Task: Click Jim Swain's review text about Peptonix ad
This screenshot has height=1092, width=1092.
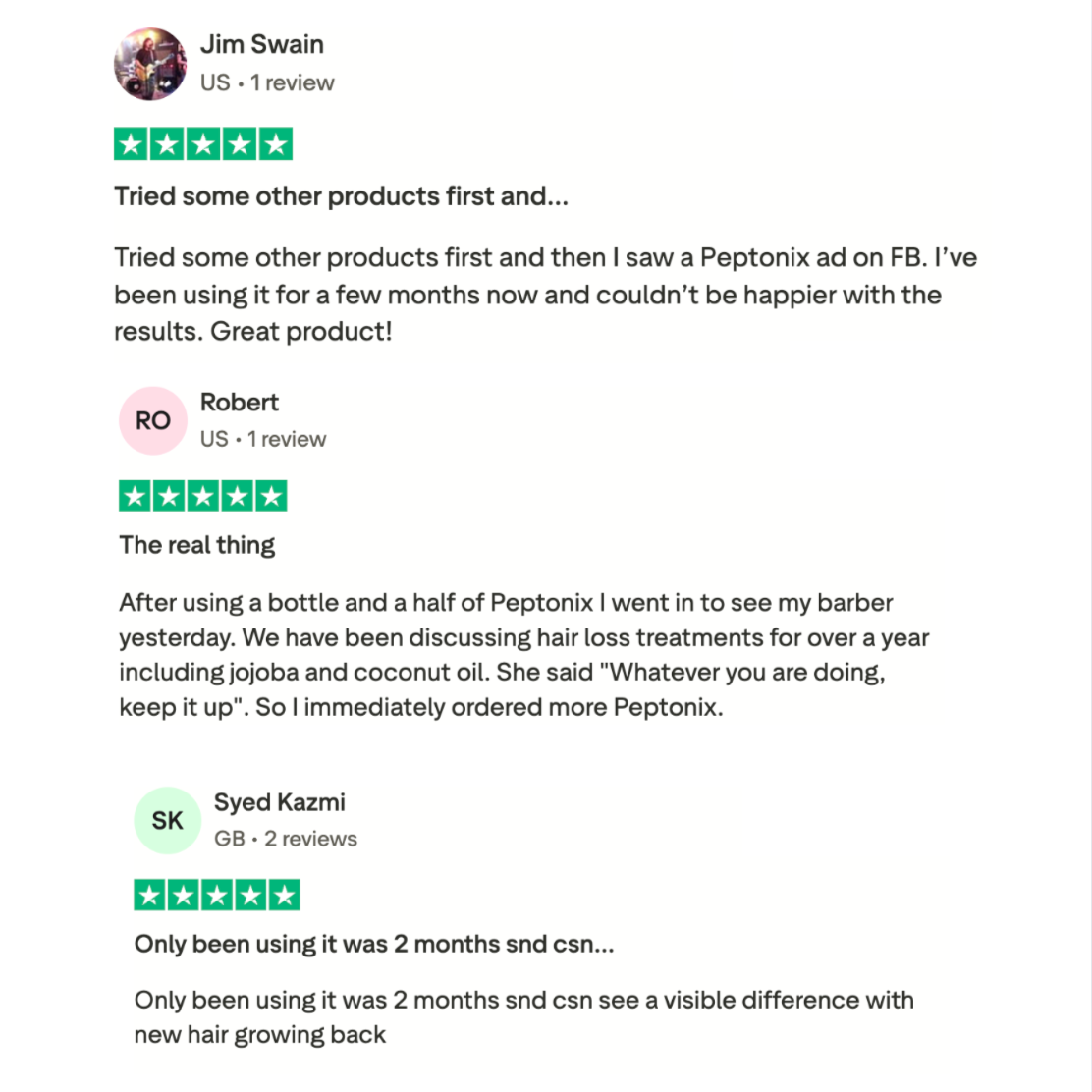Action: [545, 295]
